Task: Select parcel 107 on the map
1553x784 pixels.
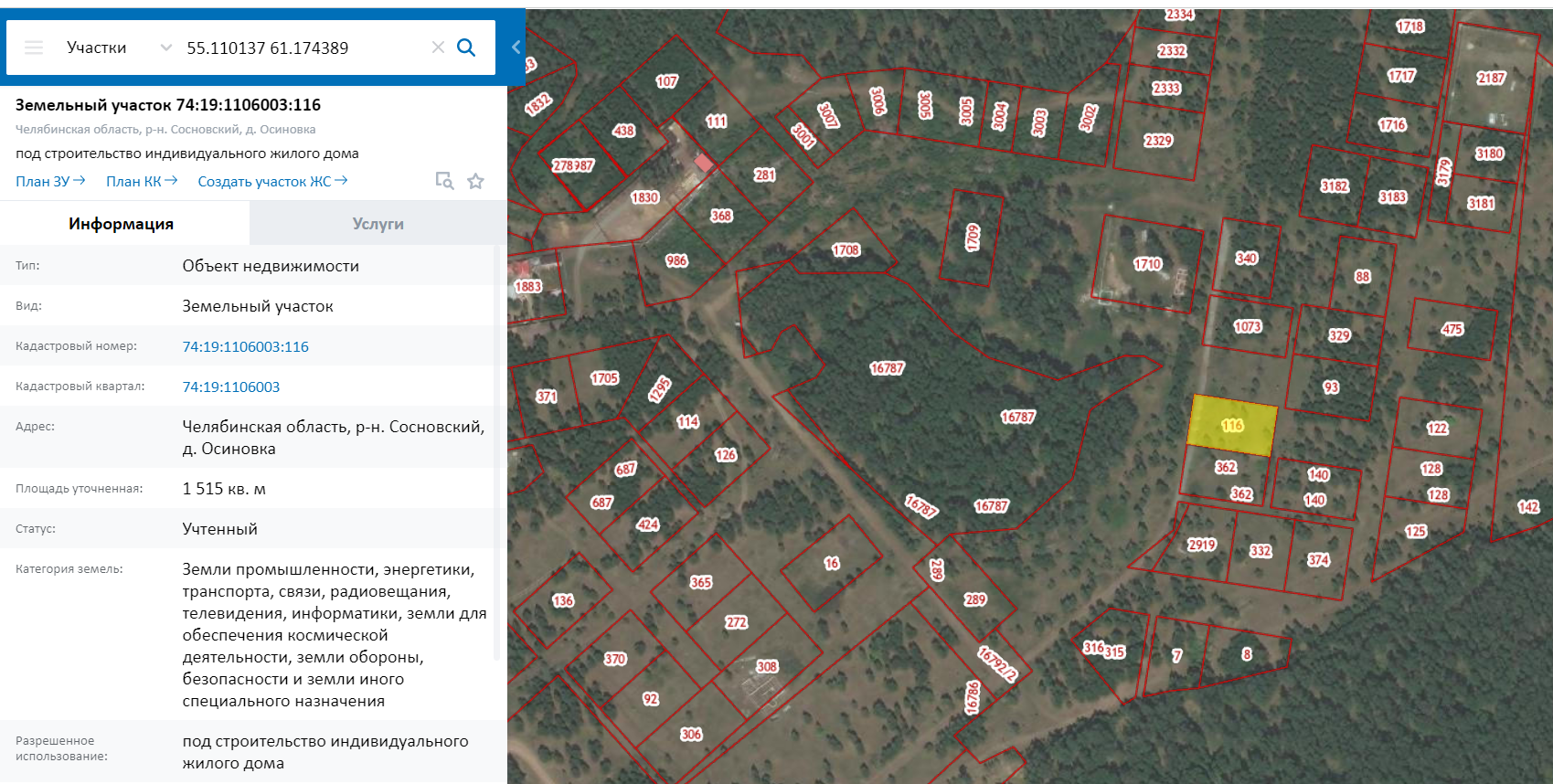Action: (667, 81)
